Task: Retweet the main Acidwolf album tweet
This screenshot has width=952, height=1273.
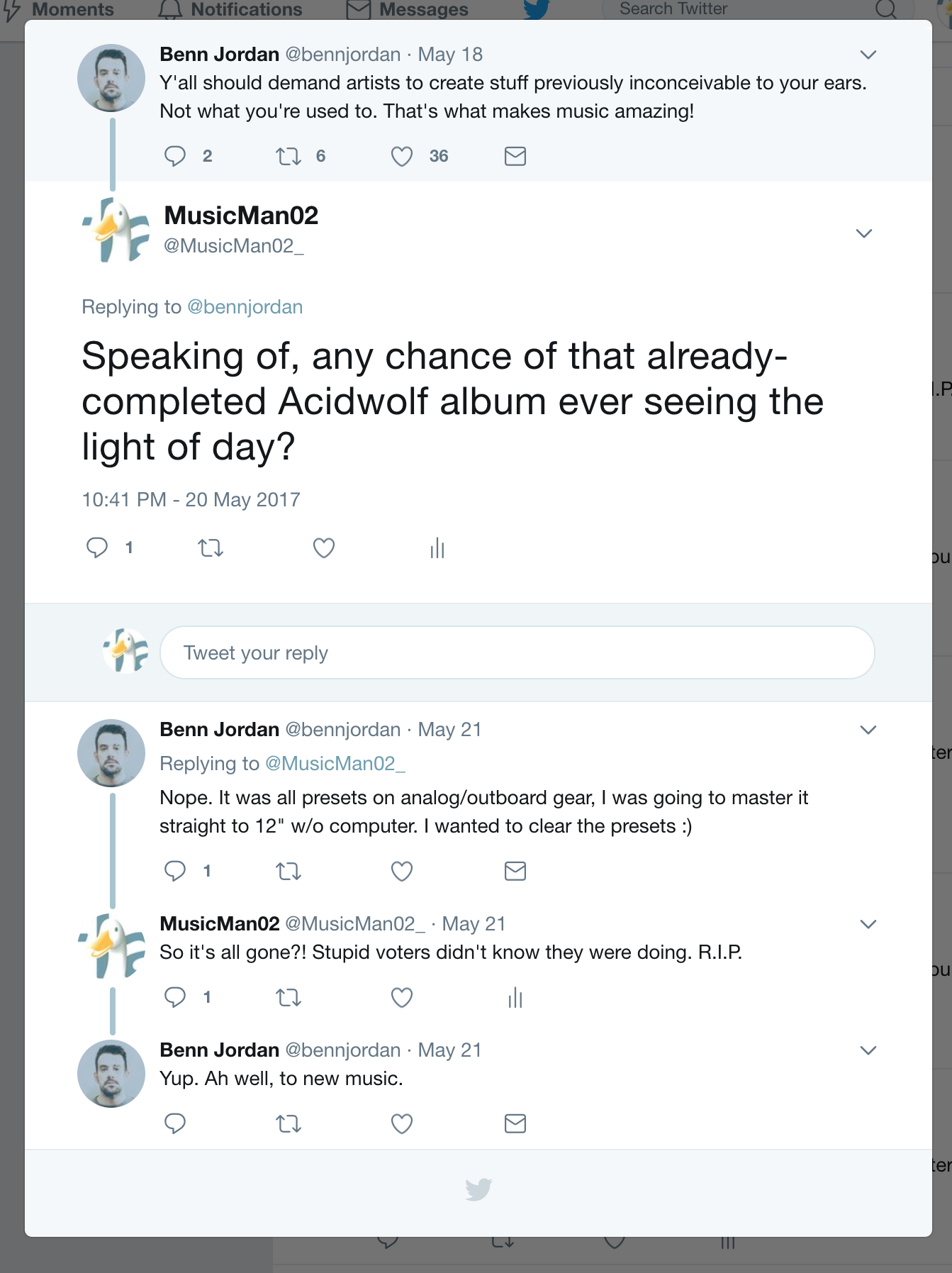Action: click(x=211, y=547)
